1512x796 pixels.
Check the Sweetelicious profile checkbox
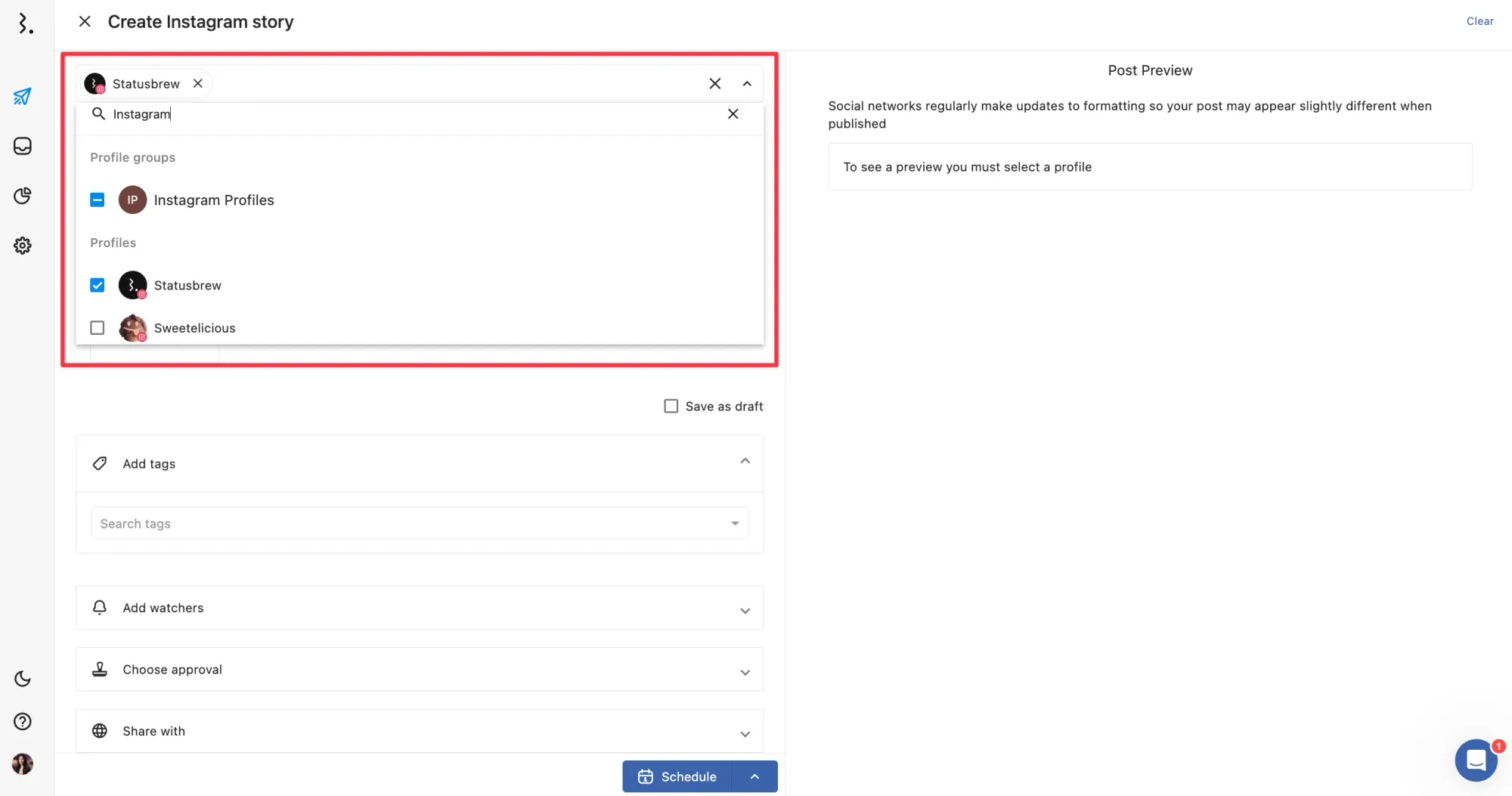click(98, 328)
